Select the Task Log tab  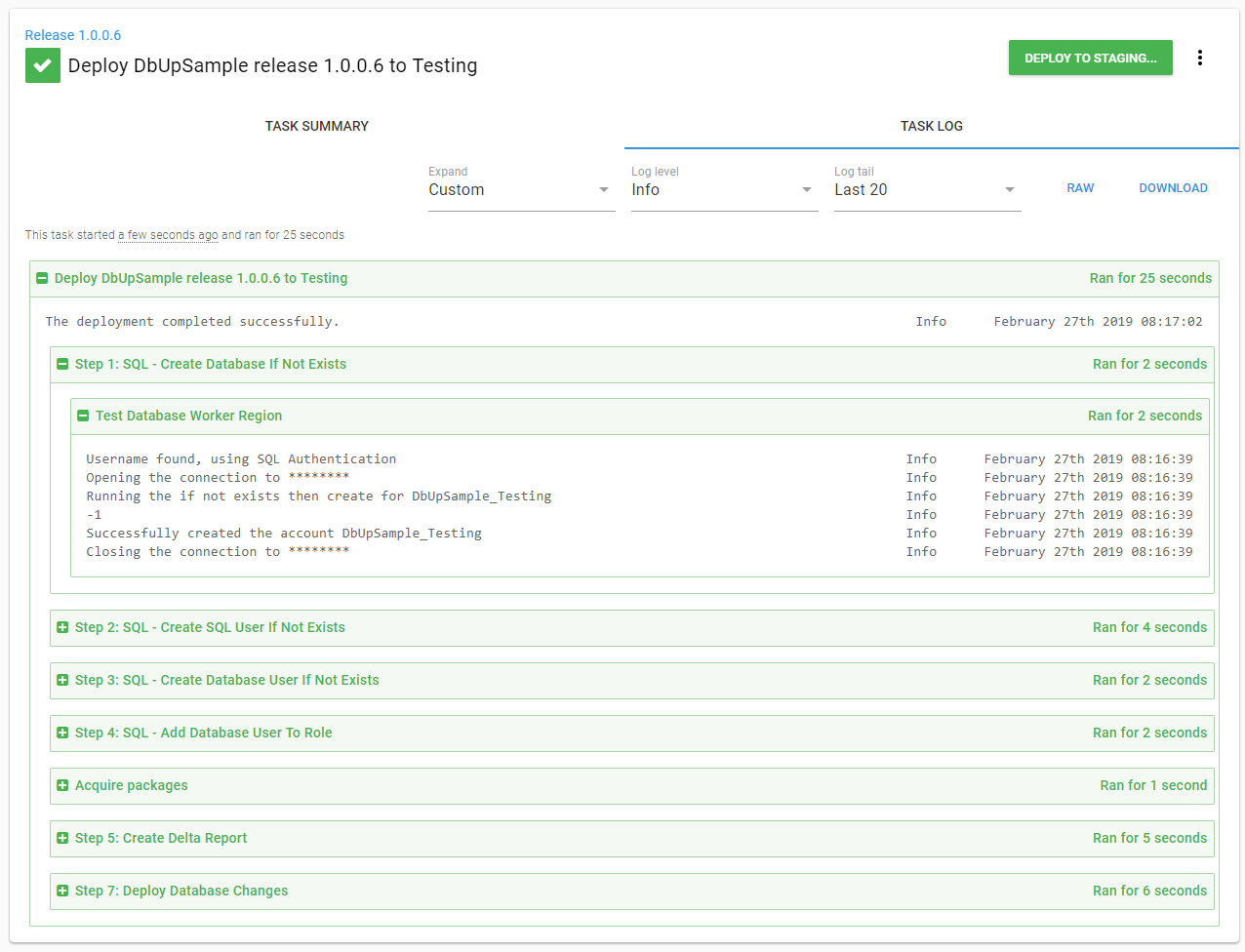click(931, 127)
